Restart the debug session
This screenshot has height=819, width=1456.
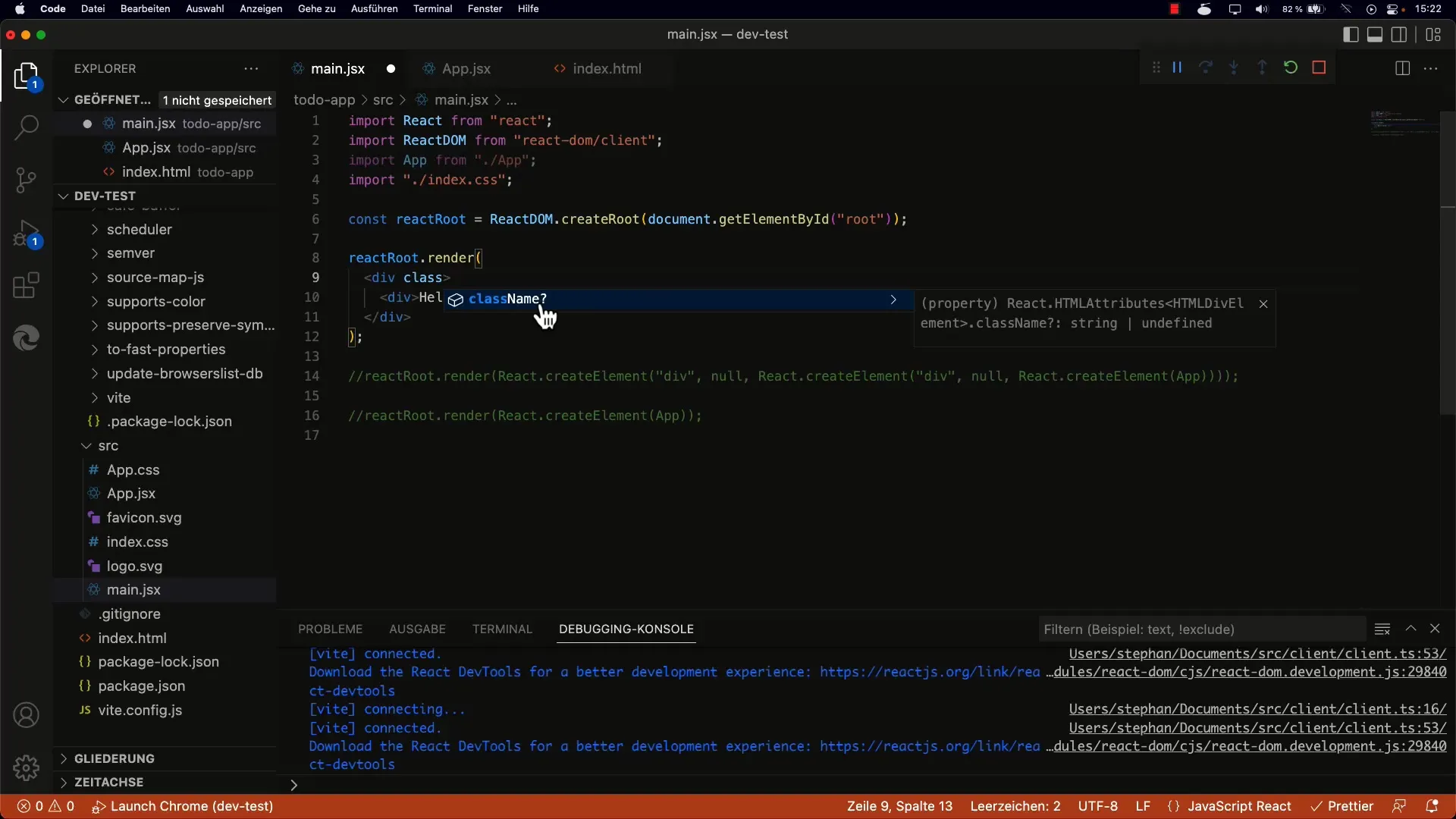[1291, 67]
